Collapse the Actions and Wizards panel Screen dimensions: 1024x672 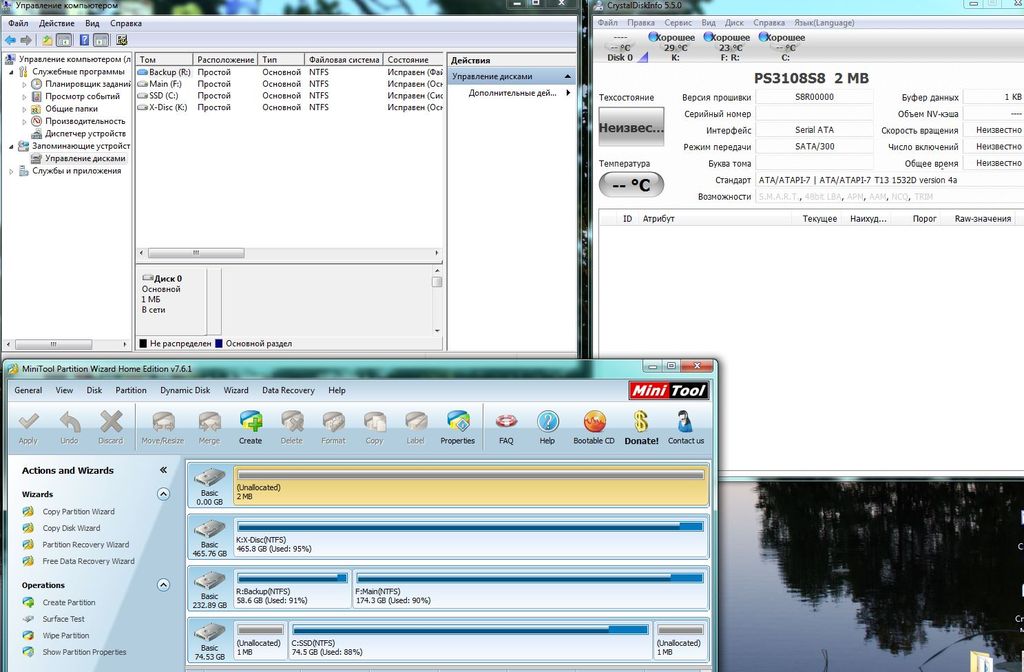[163, 470]
